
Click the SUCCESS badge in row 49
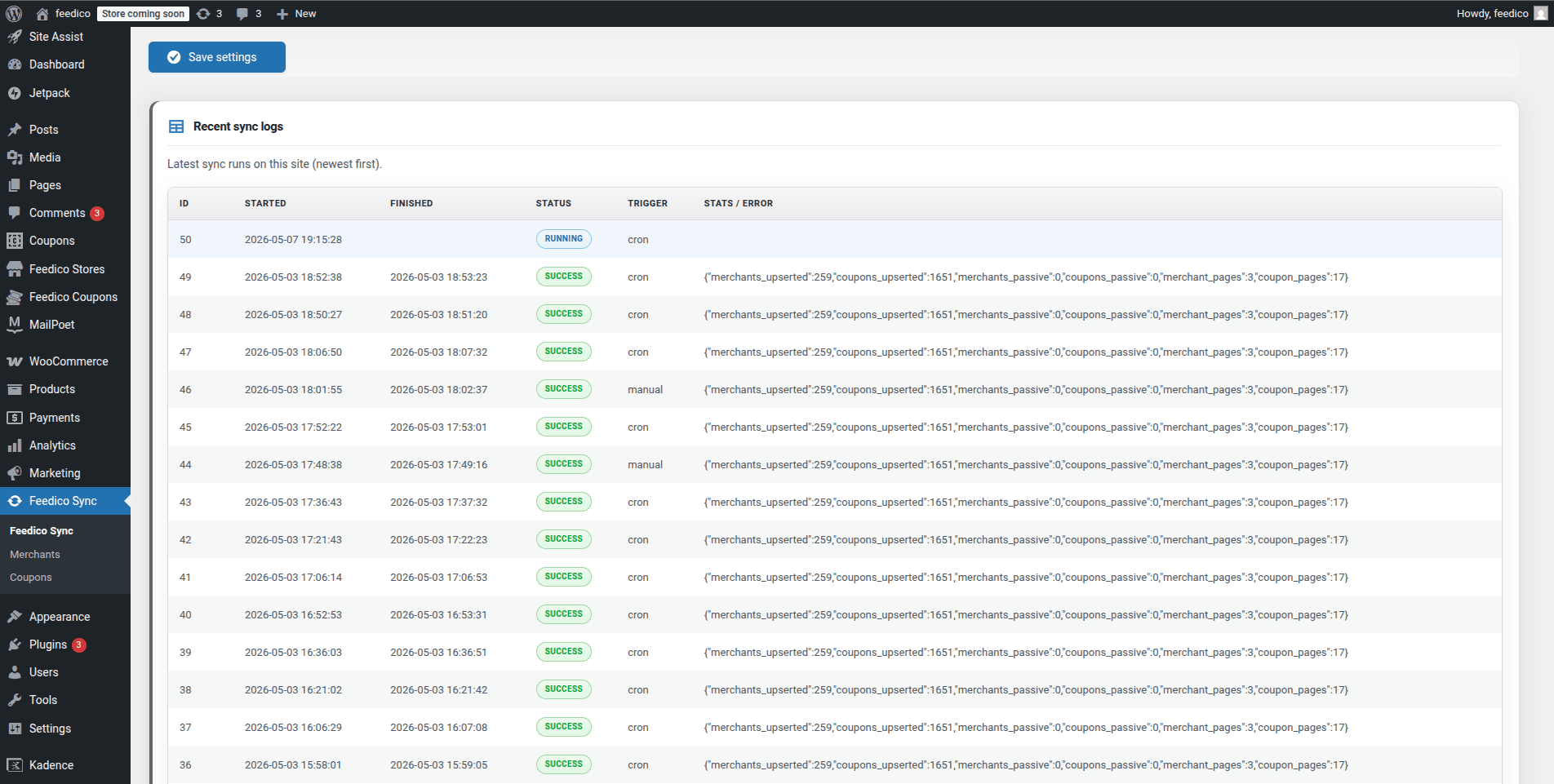[564, 277]
